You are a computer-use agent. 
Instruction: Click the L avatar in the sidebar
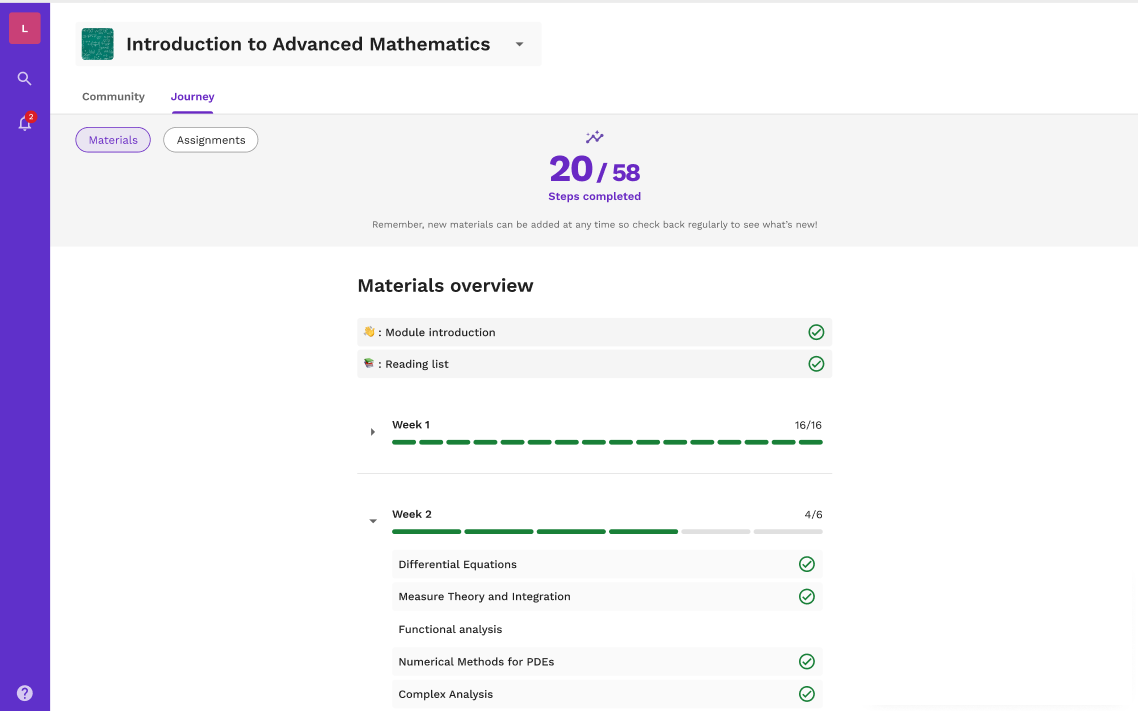pos(25,27)
